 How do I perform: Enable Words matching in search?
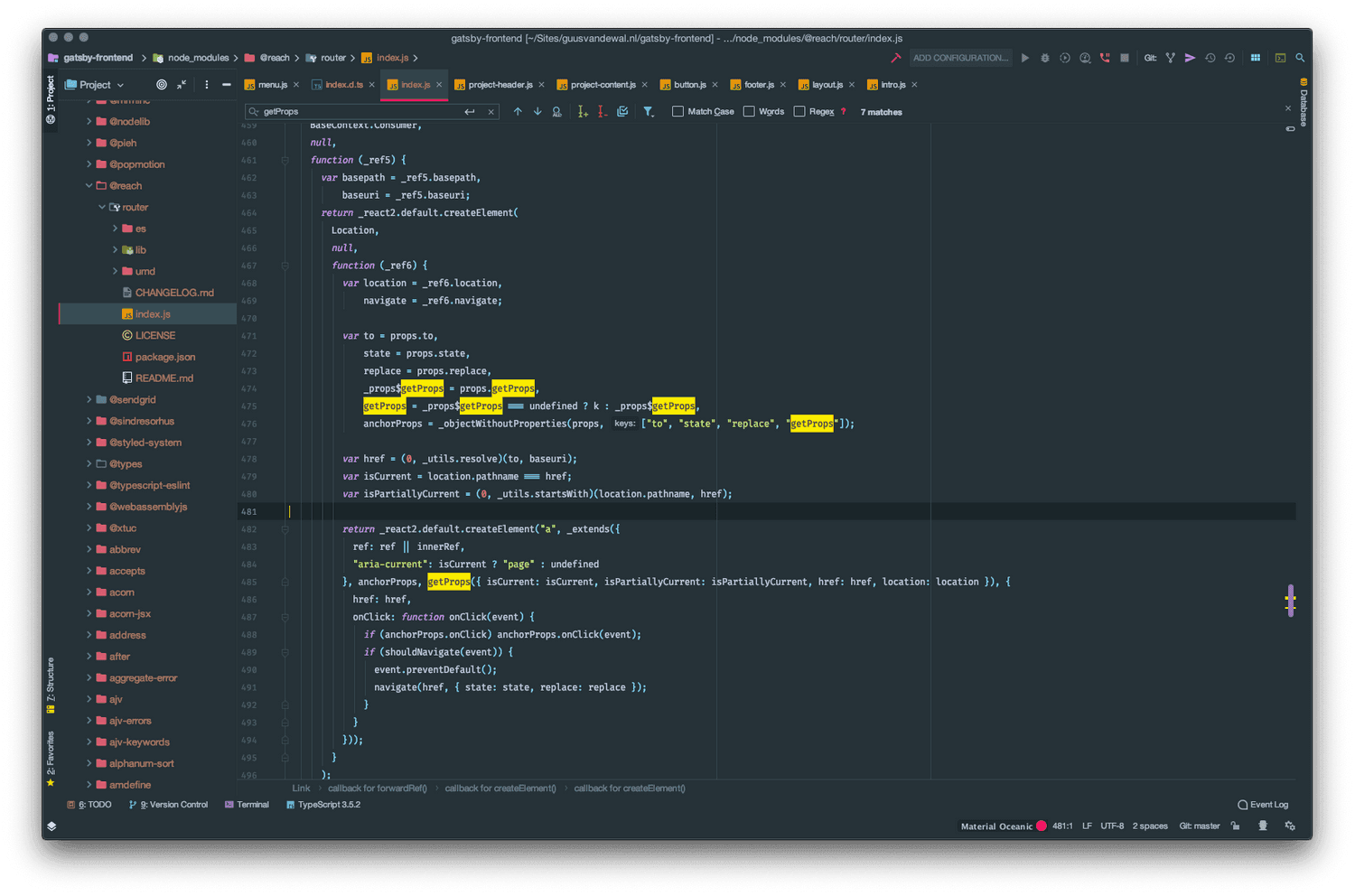749,111
